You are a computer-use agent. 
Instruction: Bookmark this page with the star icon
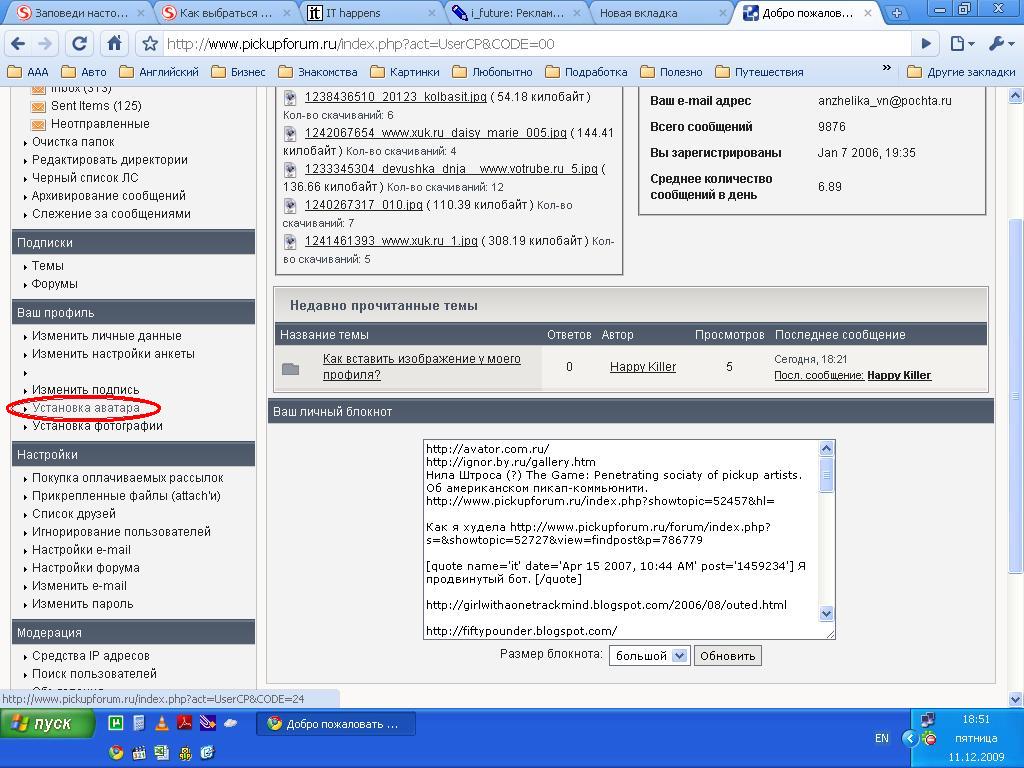(150, 44)
